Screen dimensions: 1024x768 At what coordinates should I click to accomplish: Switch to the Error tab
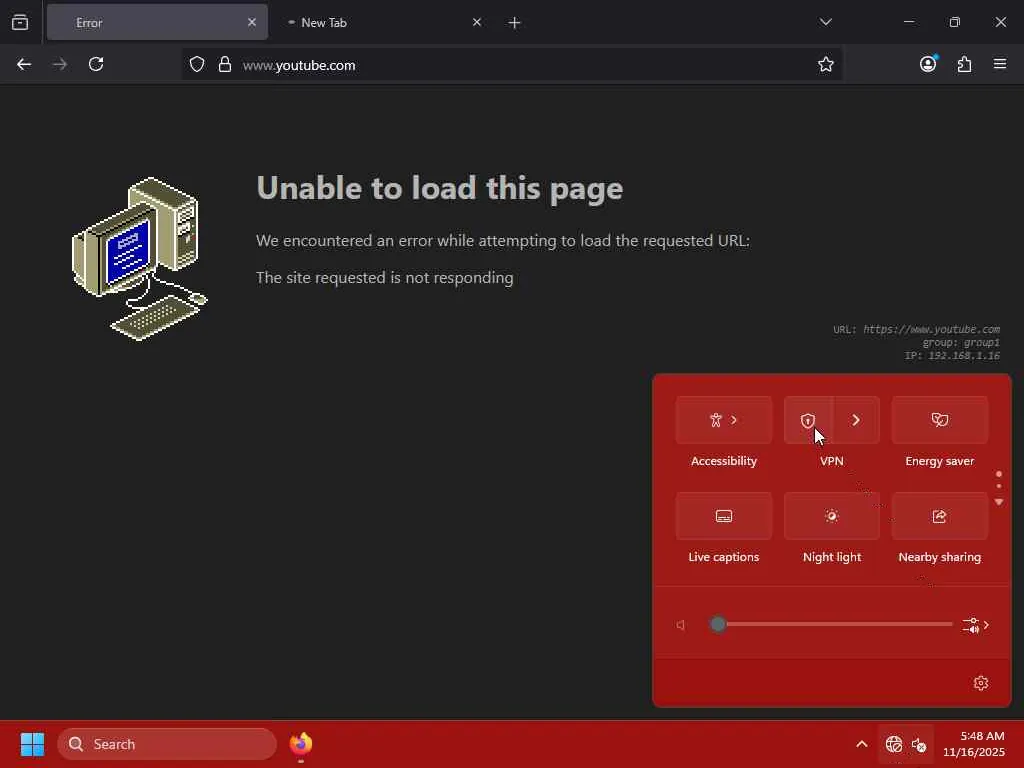(x=157, y=22)
